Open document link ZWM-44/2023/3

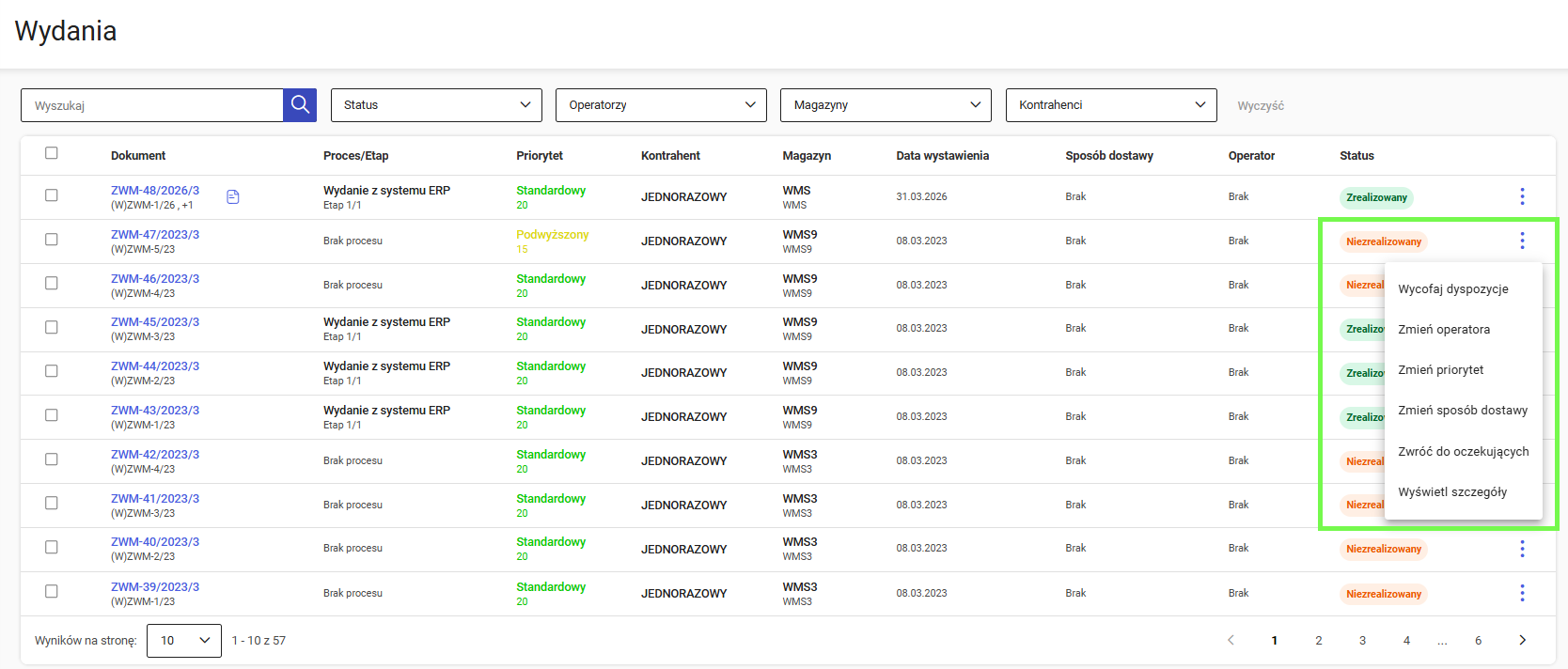[155, 366]
